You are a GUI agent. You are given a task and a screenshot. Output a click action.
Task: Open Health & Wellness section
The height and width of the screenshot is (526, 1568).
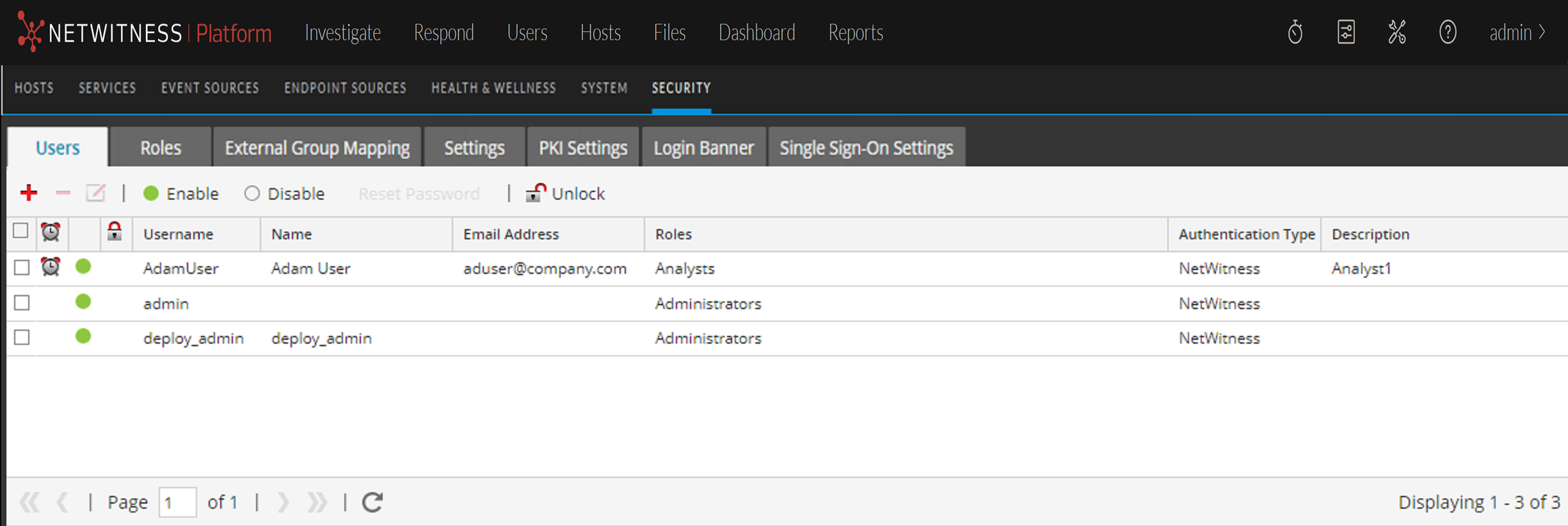[493, 88]
